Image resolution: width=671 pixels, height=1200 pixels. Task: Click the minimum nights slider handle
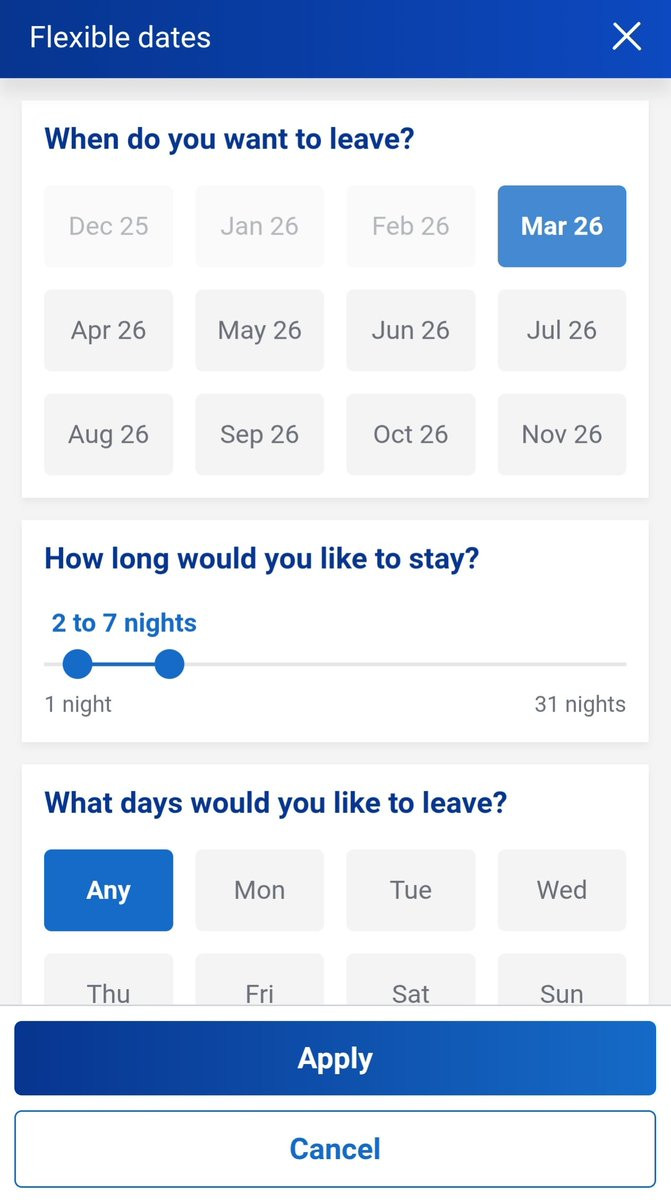77,664
